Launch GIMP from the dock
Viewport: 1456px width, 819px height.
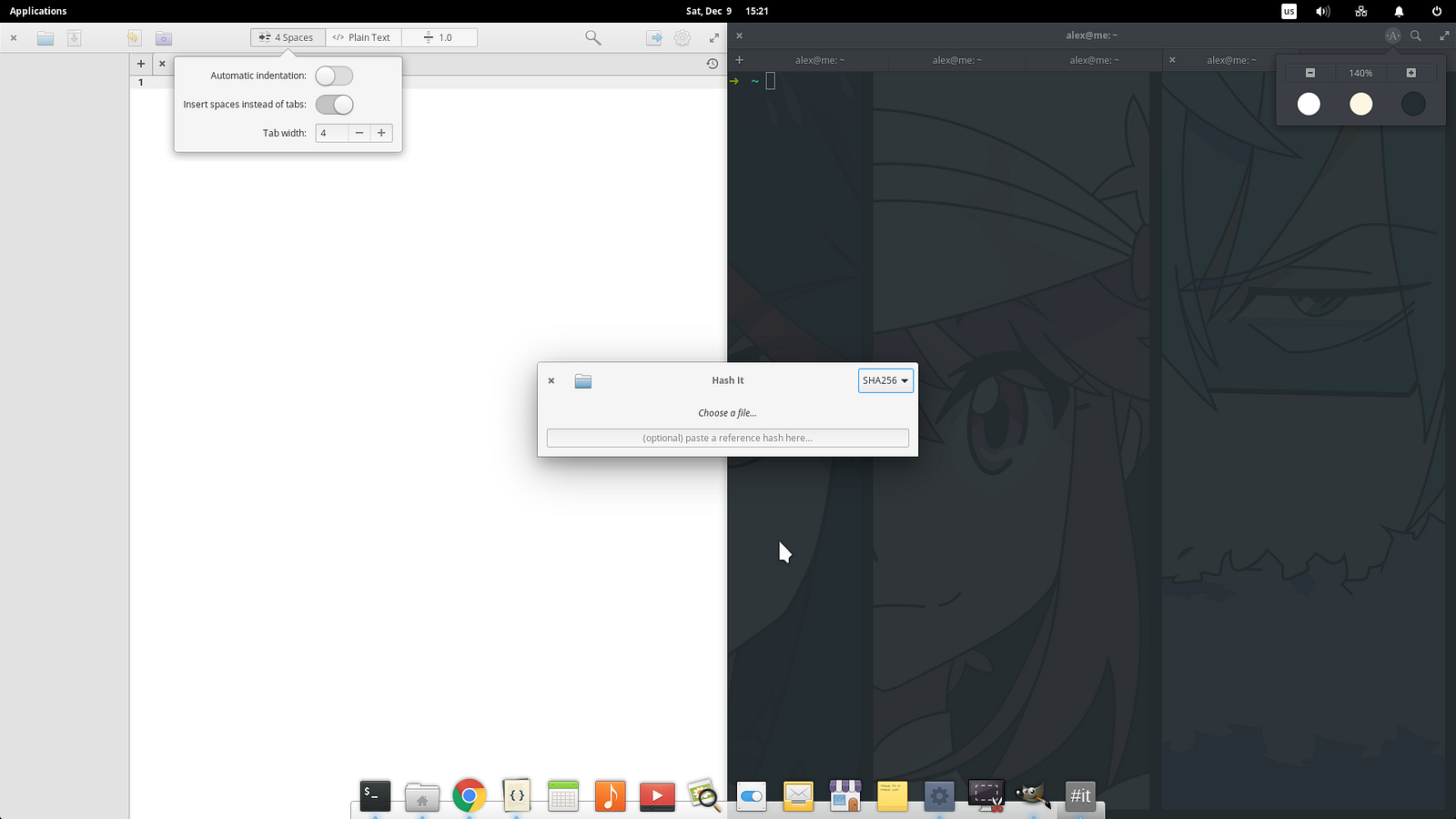tap(1033, 795)
